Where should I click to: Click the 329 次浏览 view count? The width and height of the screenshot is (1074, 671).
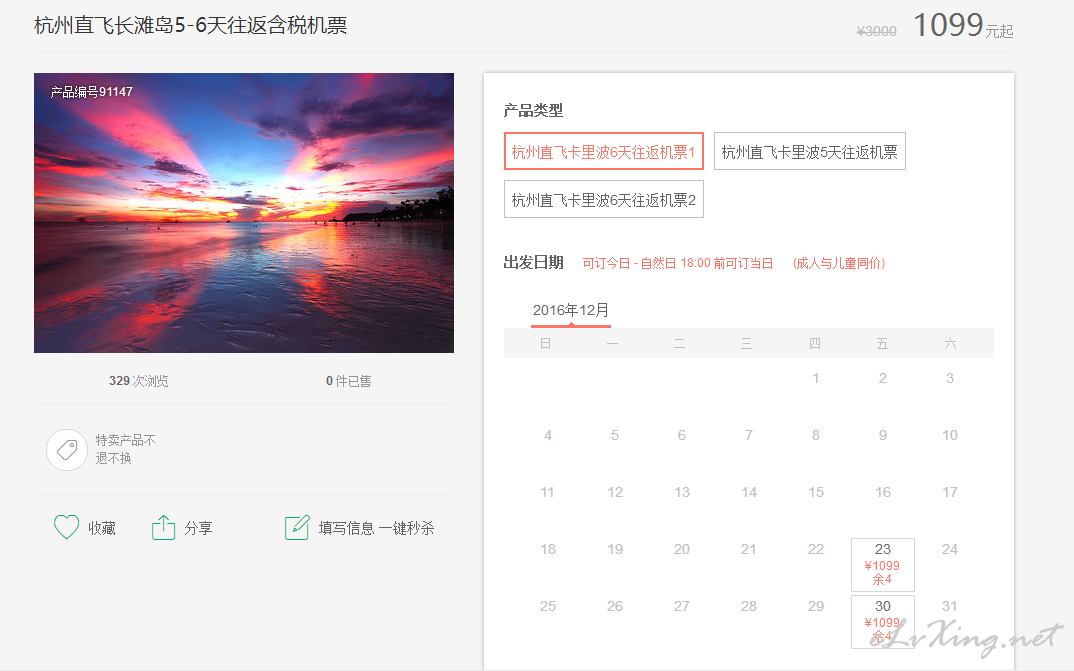point(138,381)
